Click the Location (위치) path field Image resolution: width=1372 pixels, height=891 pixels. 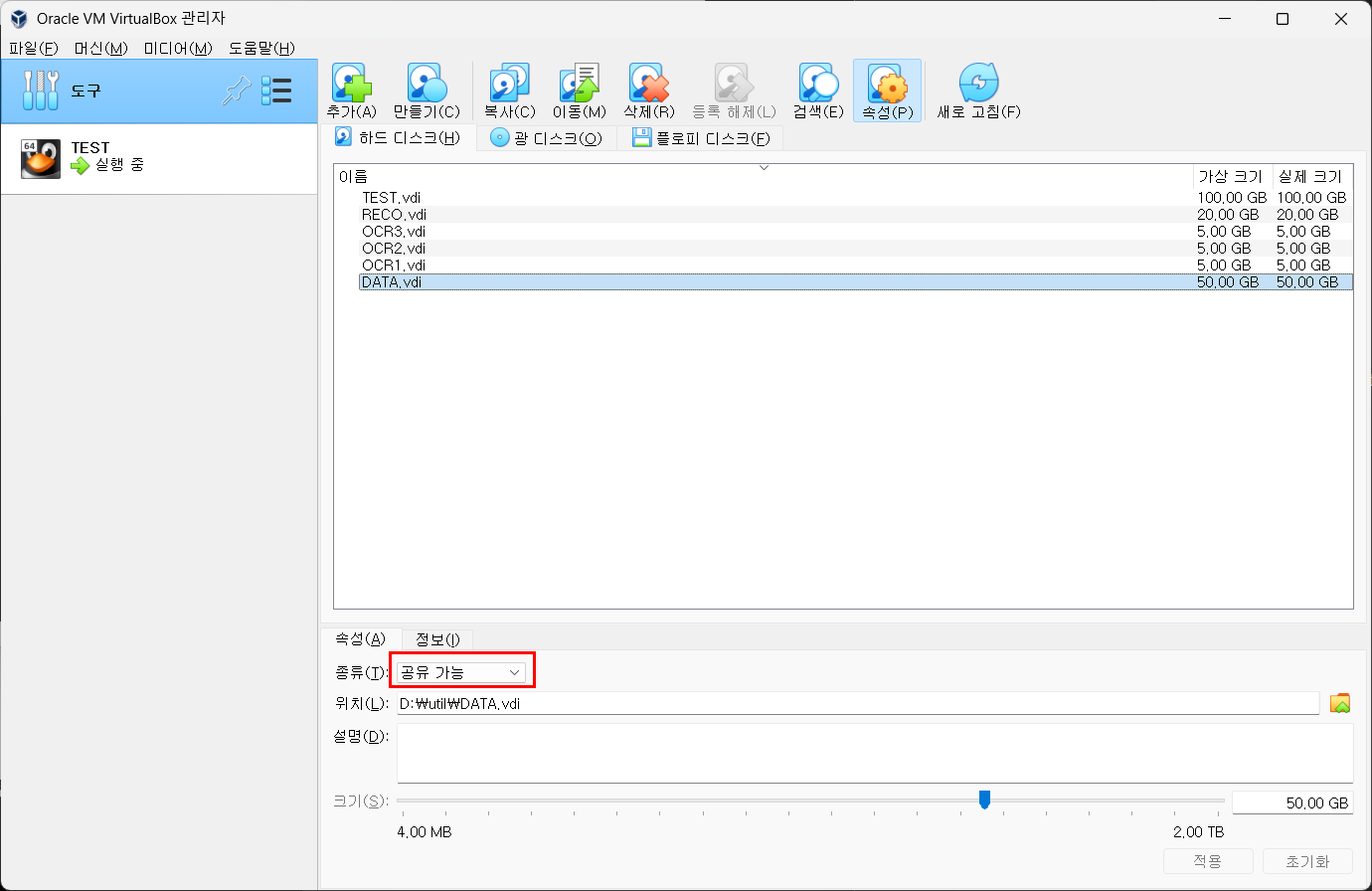[x=858, y=703]
